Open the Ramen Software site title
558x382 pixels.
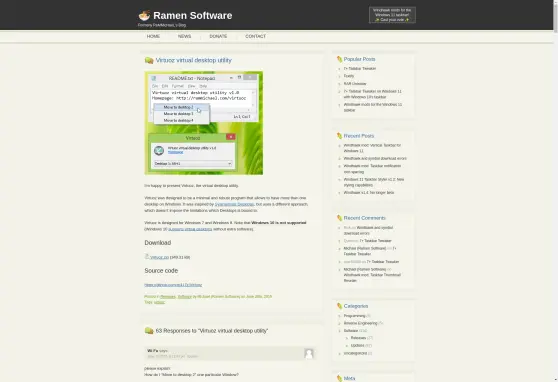pos(193,16)
